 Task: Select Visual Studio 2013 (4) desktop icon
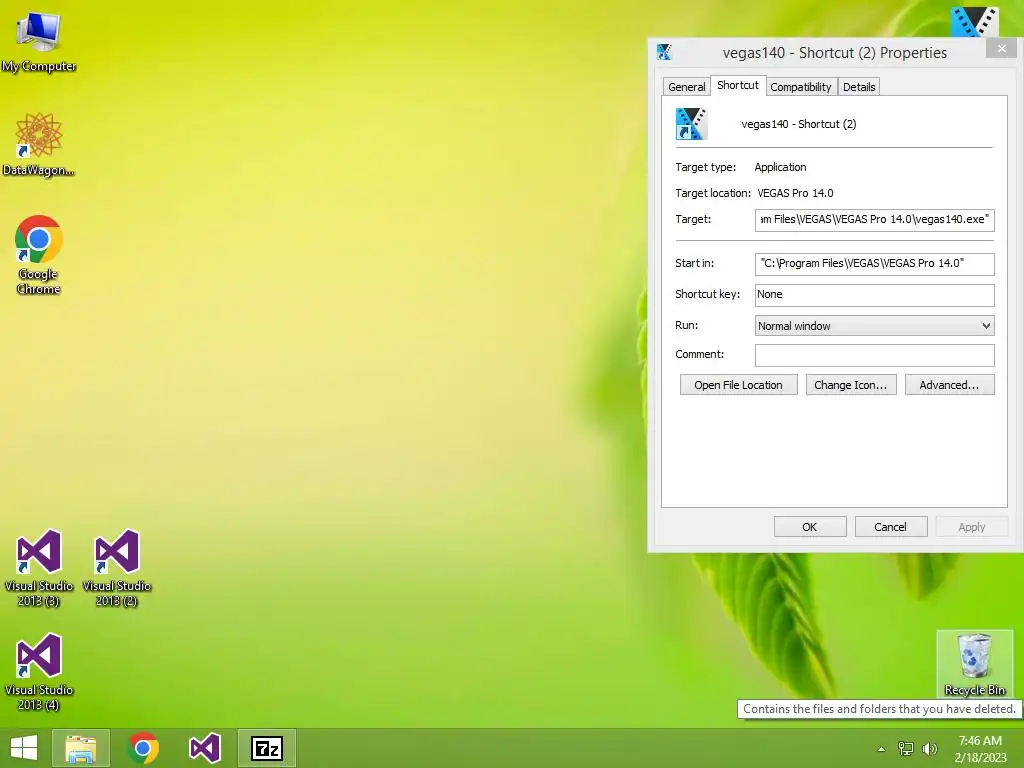point(39,672)
